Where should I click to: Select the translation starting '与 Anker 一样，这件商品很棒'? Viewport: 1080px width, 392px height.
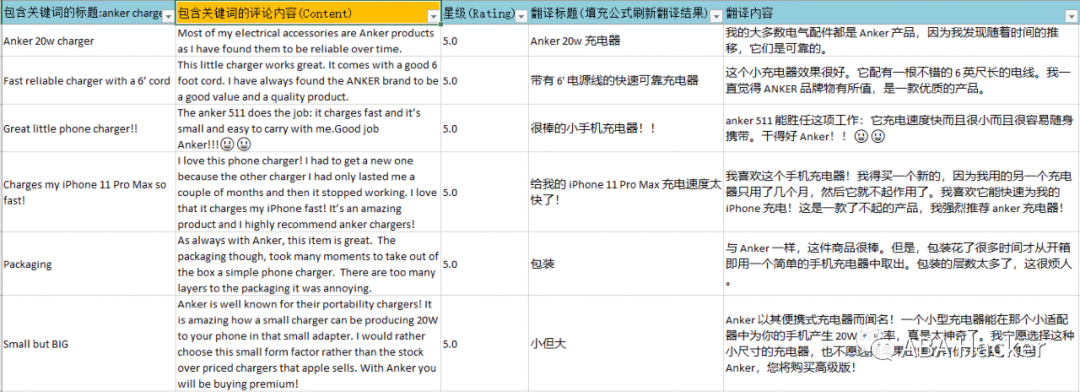click(901, 264)
